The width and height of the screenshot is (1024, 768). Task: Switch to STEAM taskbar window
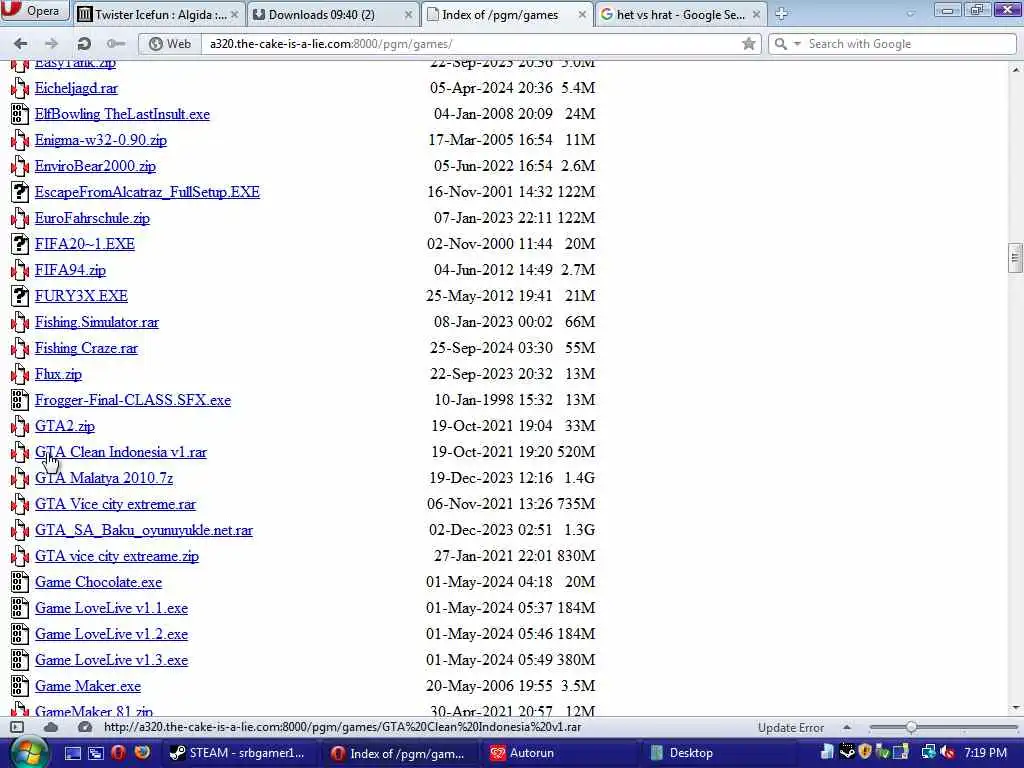[x=238, y=753]
